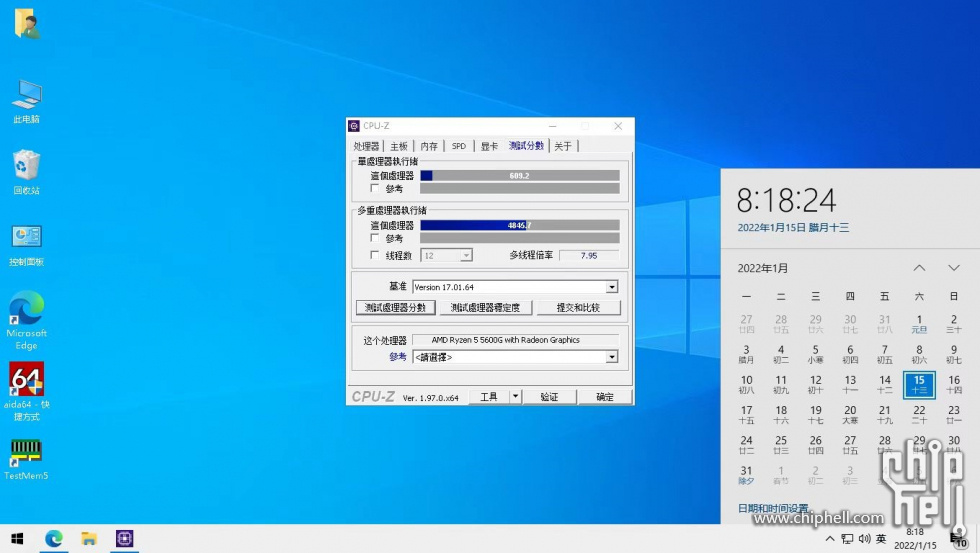Select January 20 大寒 in the calendar
980x553 pixels.
[850, 414]
